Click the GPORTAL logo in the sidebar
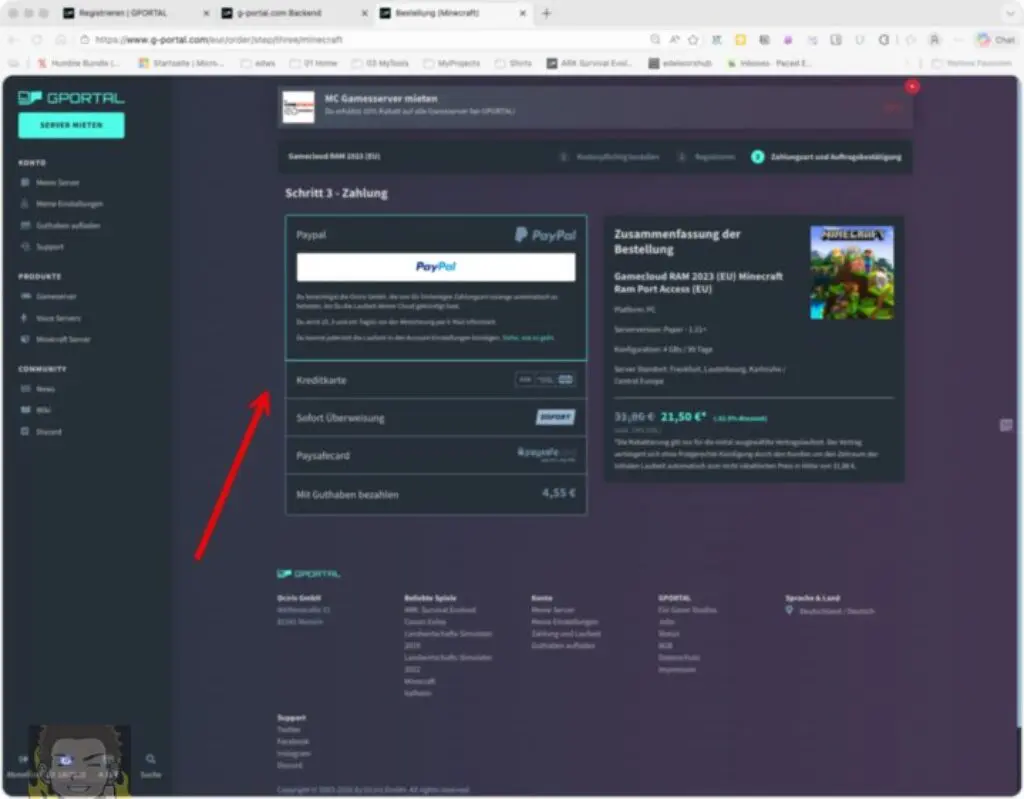The height and width of the screenshot is (799, 1024). point(70,98)
